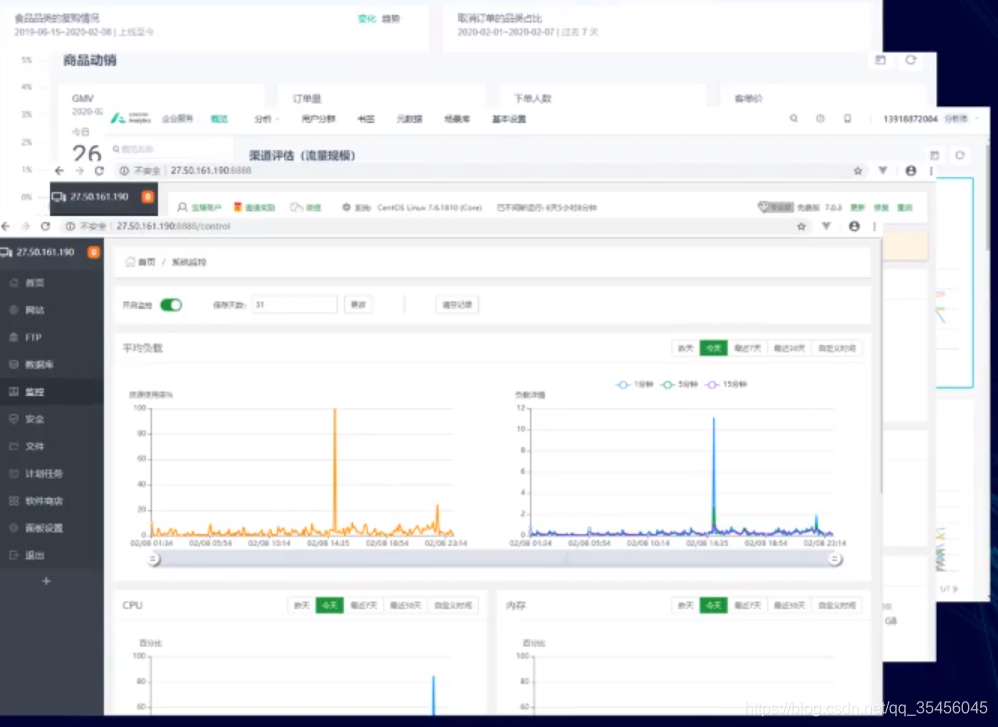Screen dimensions: 998x727
Task: Toggle 1分钟 series in load legend
Action: 635,385
